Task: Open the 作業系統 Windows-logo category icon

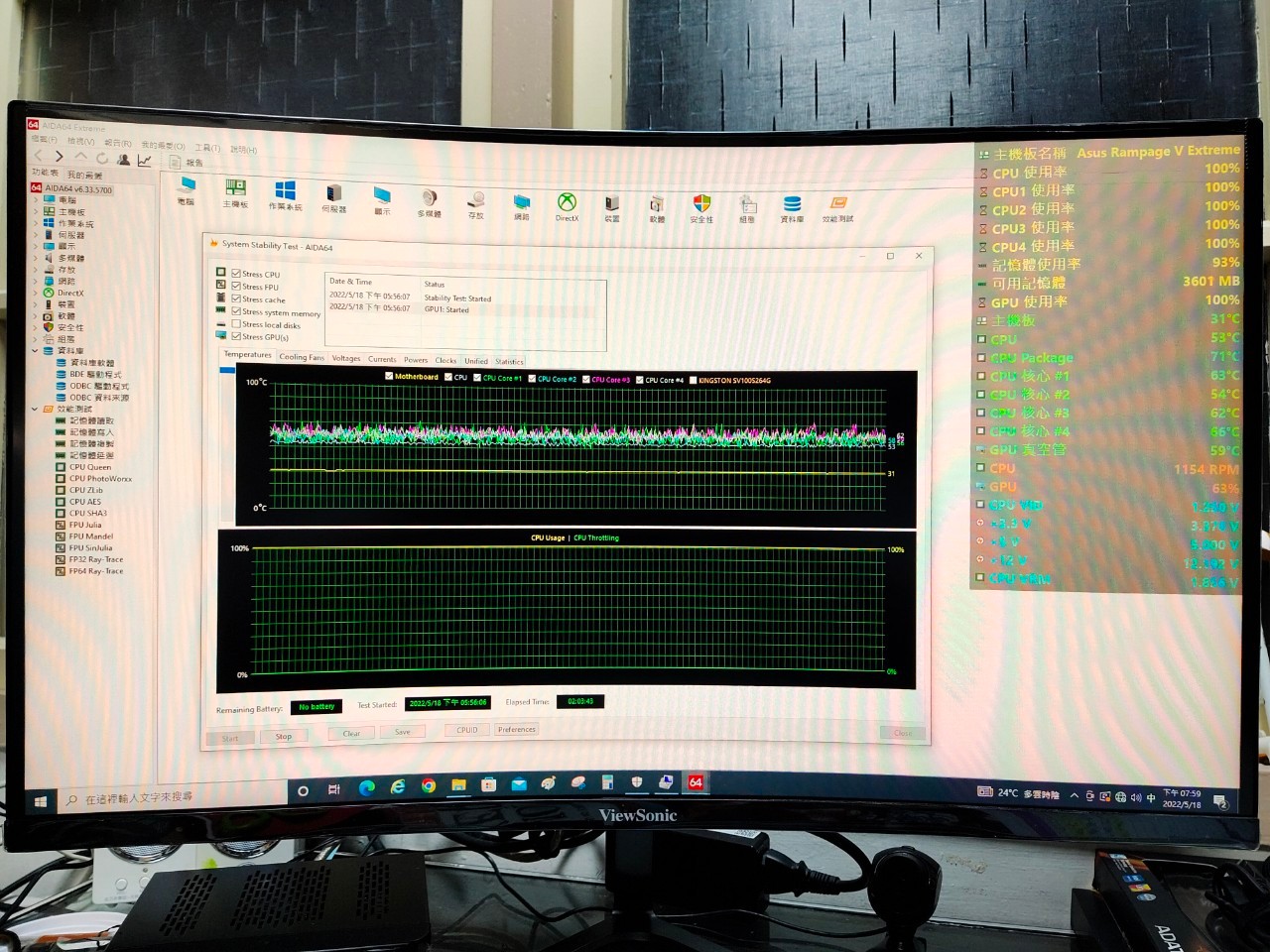Action: 285,194
